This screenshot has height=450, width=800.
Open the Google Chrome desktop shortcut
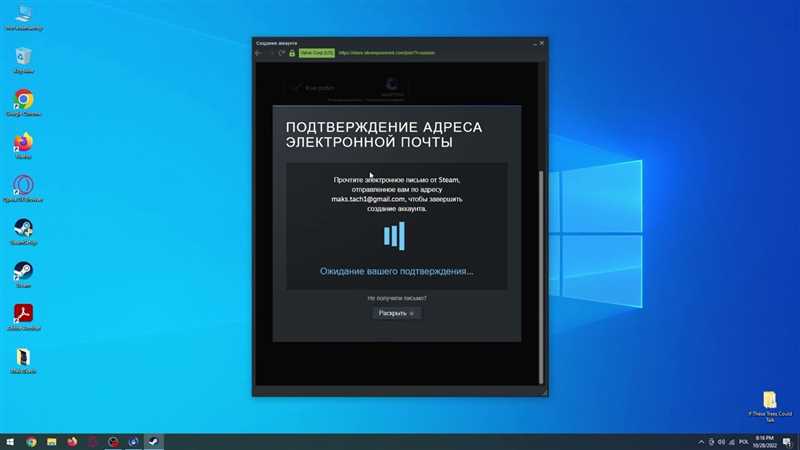pos(23,103)
